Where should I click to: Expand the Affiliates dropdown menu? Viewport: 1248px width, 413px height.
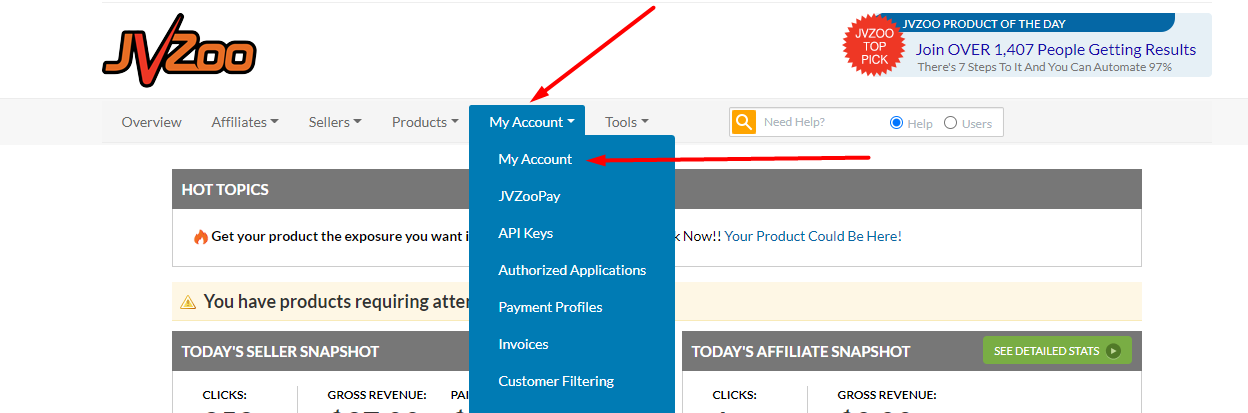click(245, 122)
